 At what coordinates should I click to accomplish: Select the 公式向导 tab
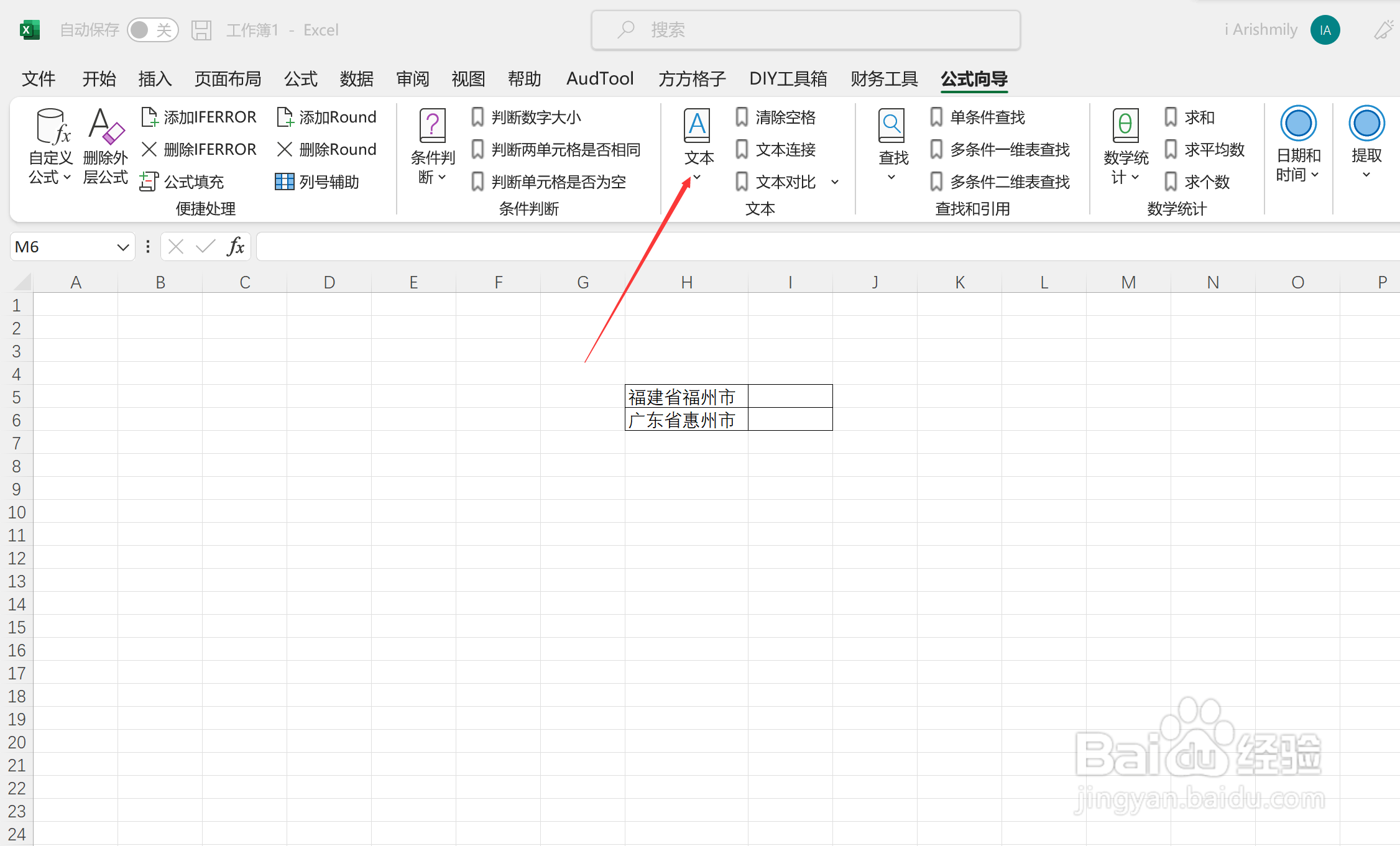(974, 79)
